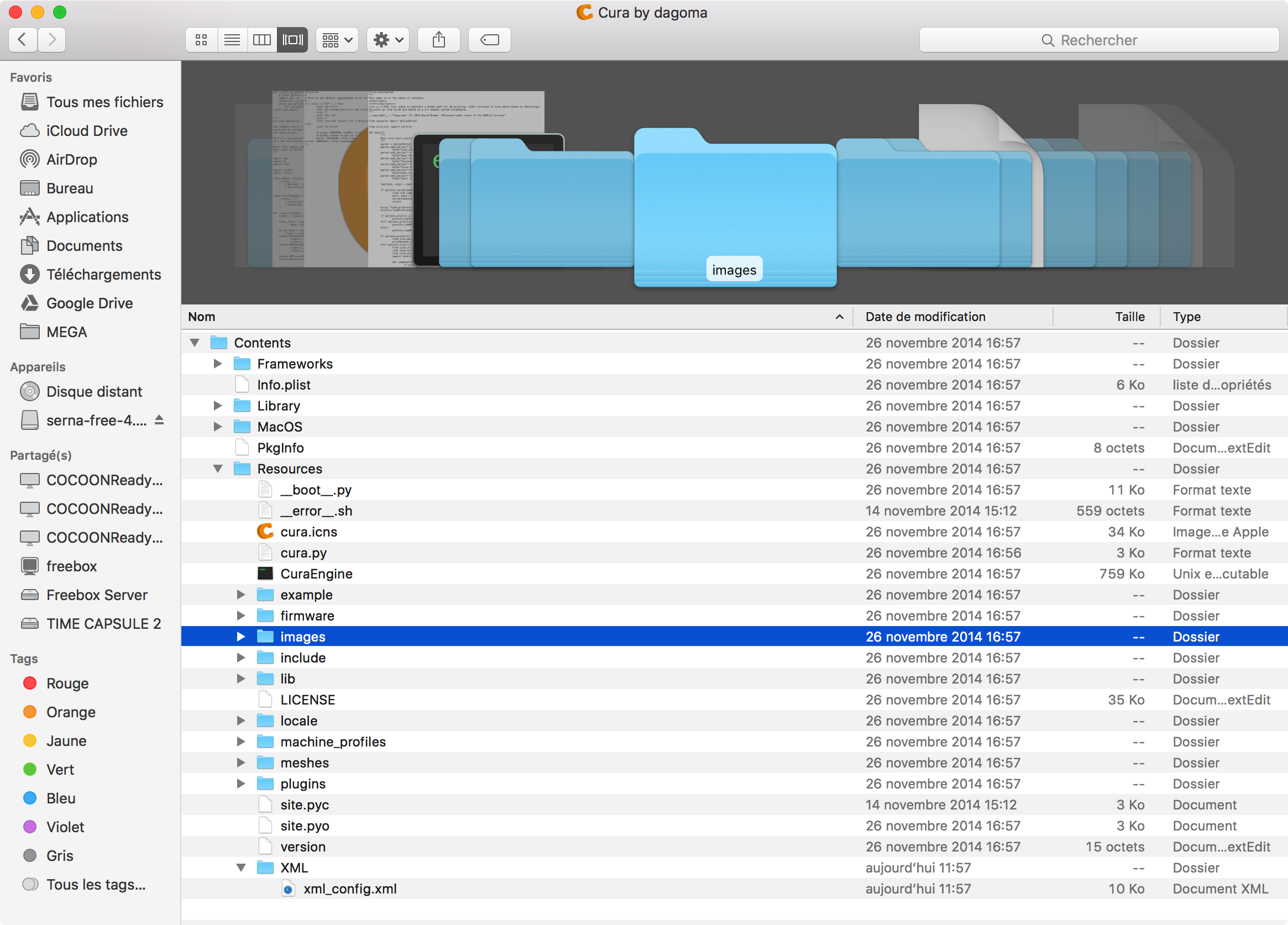Expand the firmware folder
This screenshot has width=1288, height=925.
[241, 616]
